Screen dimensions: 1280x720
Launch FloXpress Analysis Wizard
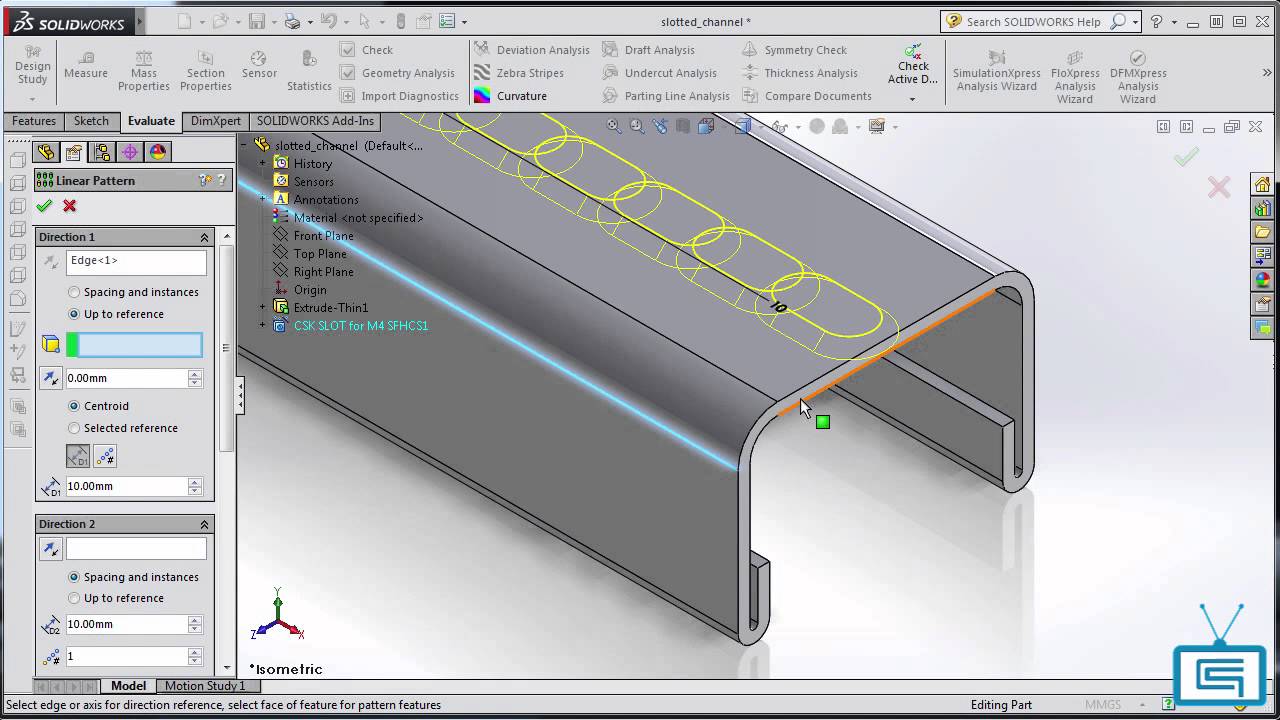(x=1075, y=77)
